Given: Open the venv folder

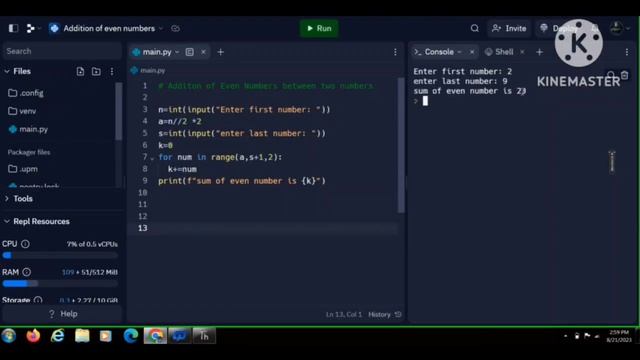Looking at the screenshot, I should click(x=22, y=111).
